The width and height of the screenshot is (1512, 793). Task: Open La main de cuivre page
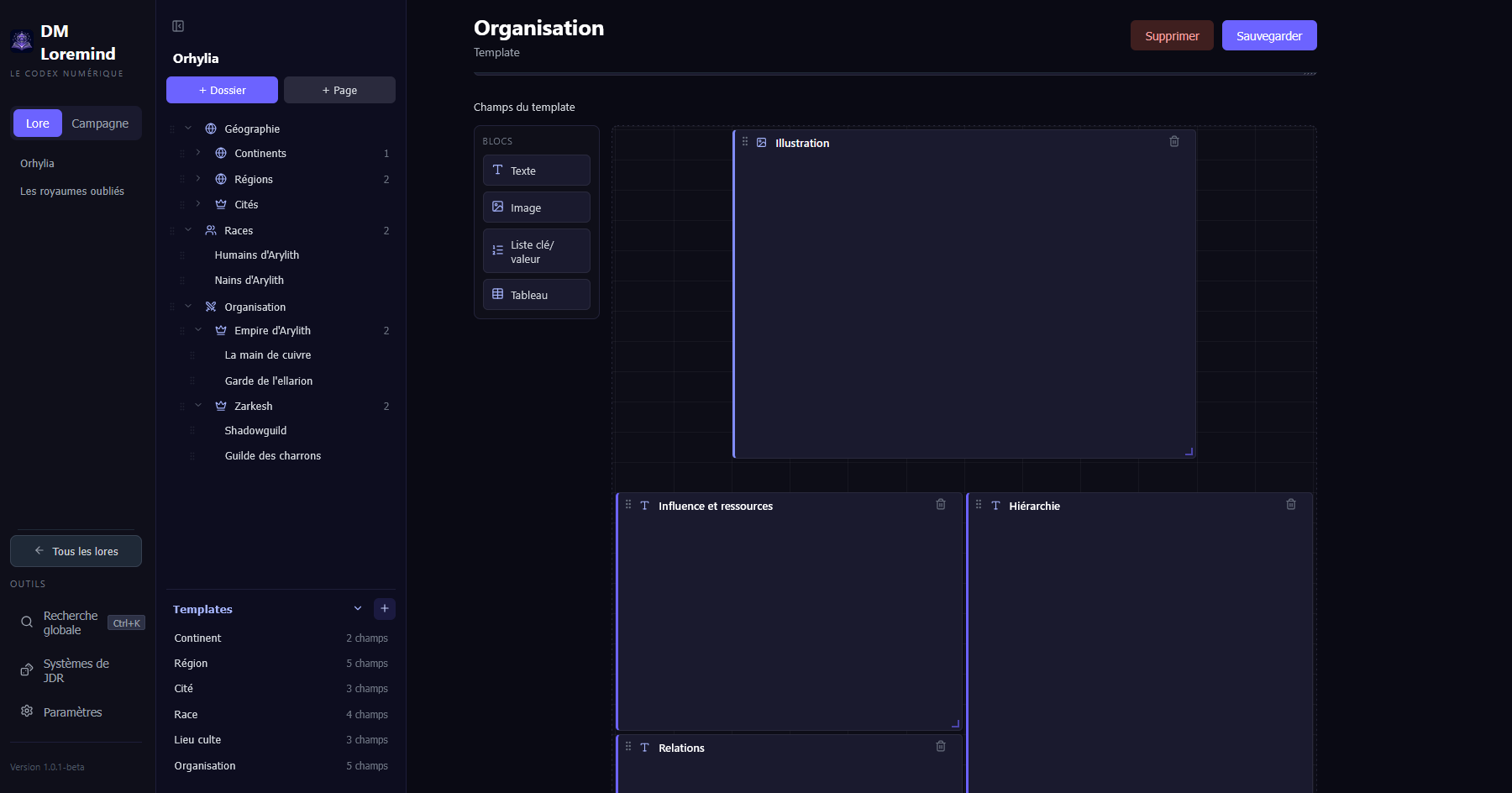pos(268,355)
